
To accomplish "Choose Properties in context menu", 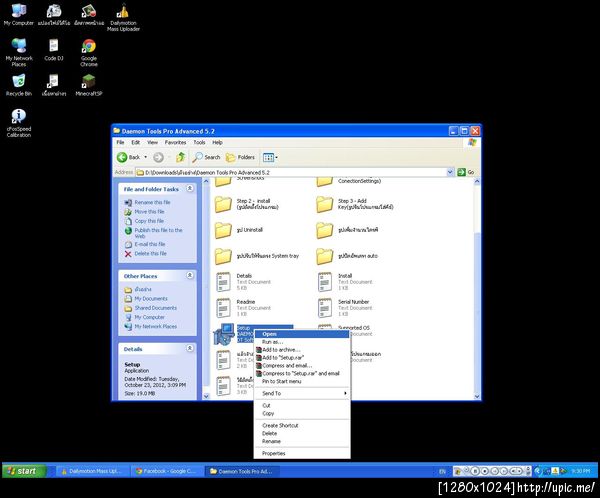I will (x=302, y=454).
